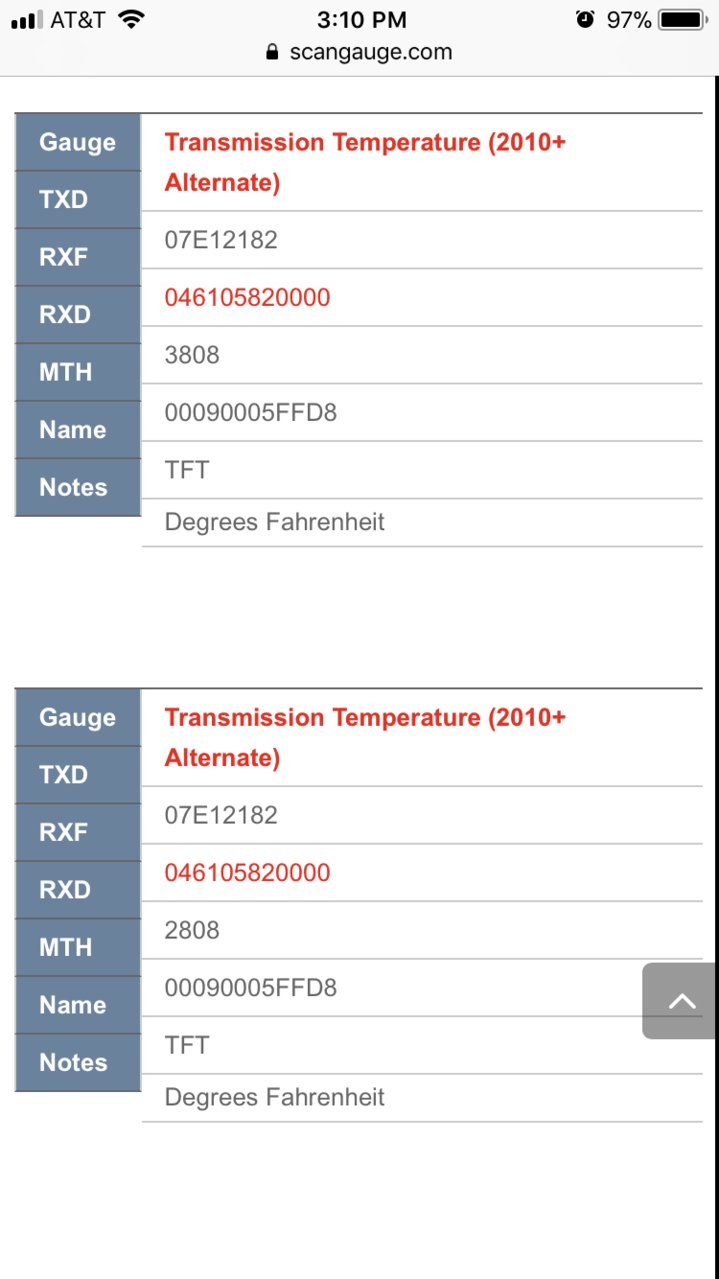
Task: Tap the Wi-Fi signal icon
Action: click(130, 19)
